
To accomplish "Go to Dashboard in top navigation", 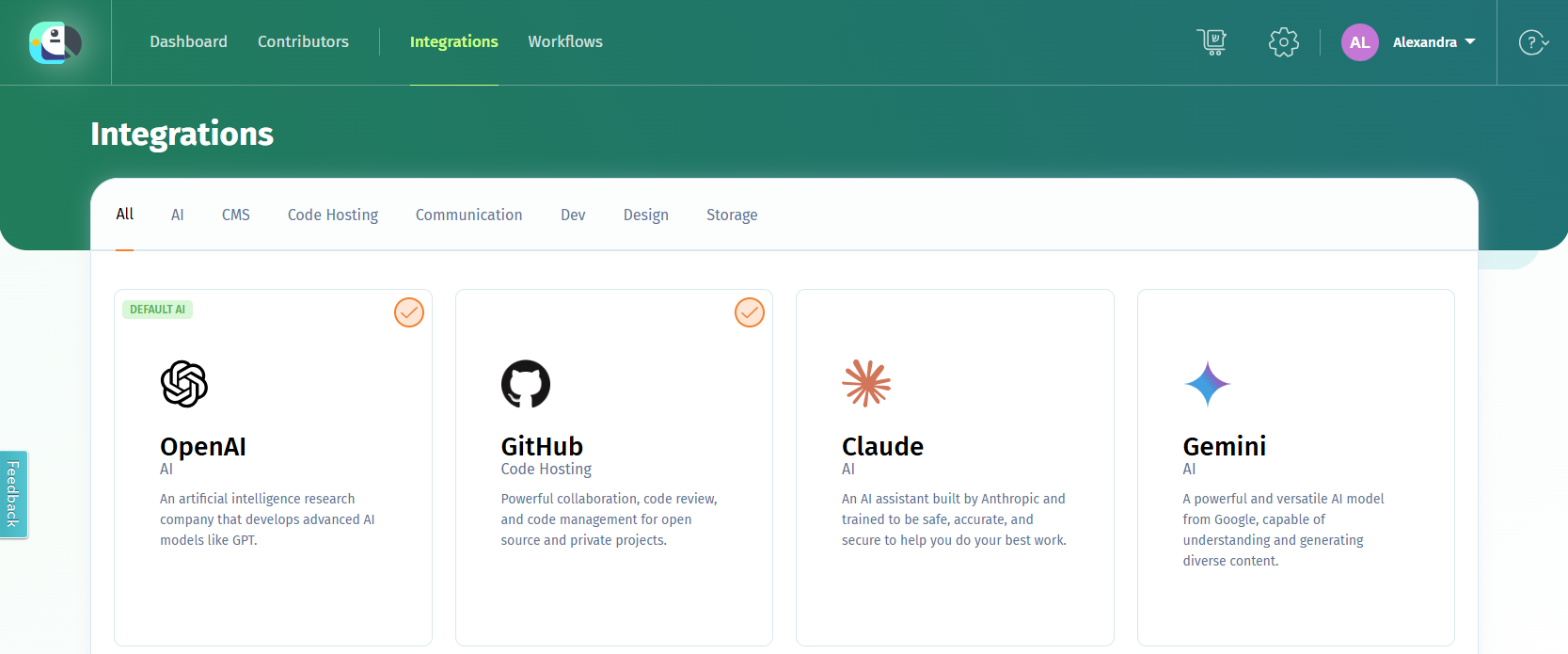I will (188, 42).
